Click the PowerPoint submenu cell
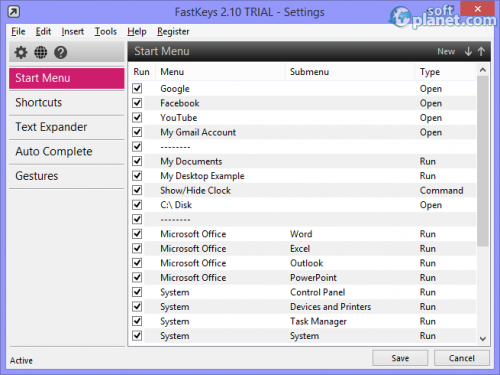Image resolution: width=500 pixels, height=375 pixels. coord(313,278)
